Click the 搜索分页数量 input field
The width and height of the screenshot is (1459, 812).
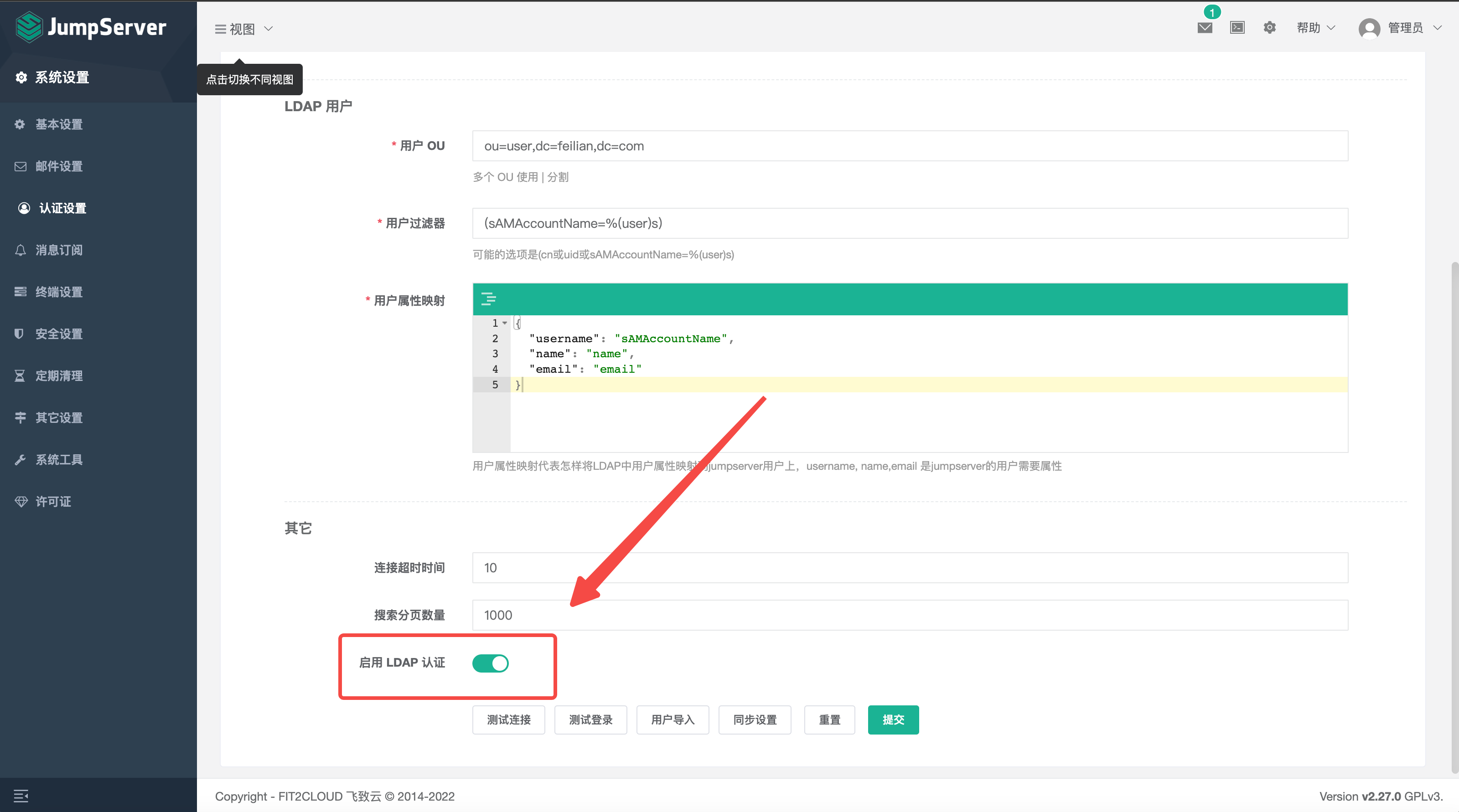coord(909,615)
